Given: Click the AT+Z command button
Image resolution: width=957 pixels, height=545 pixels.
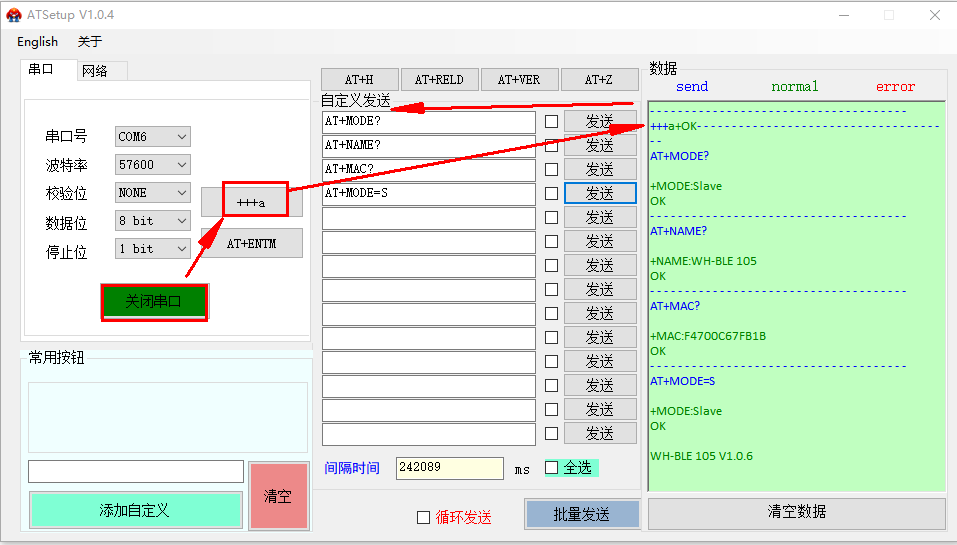Looking at the screenshot, I should pyautogui.click(x=599, y=80).
